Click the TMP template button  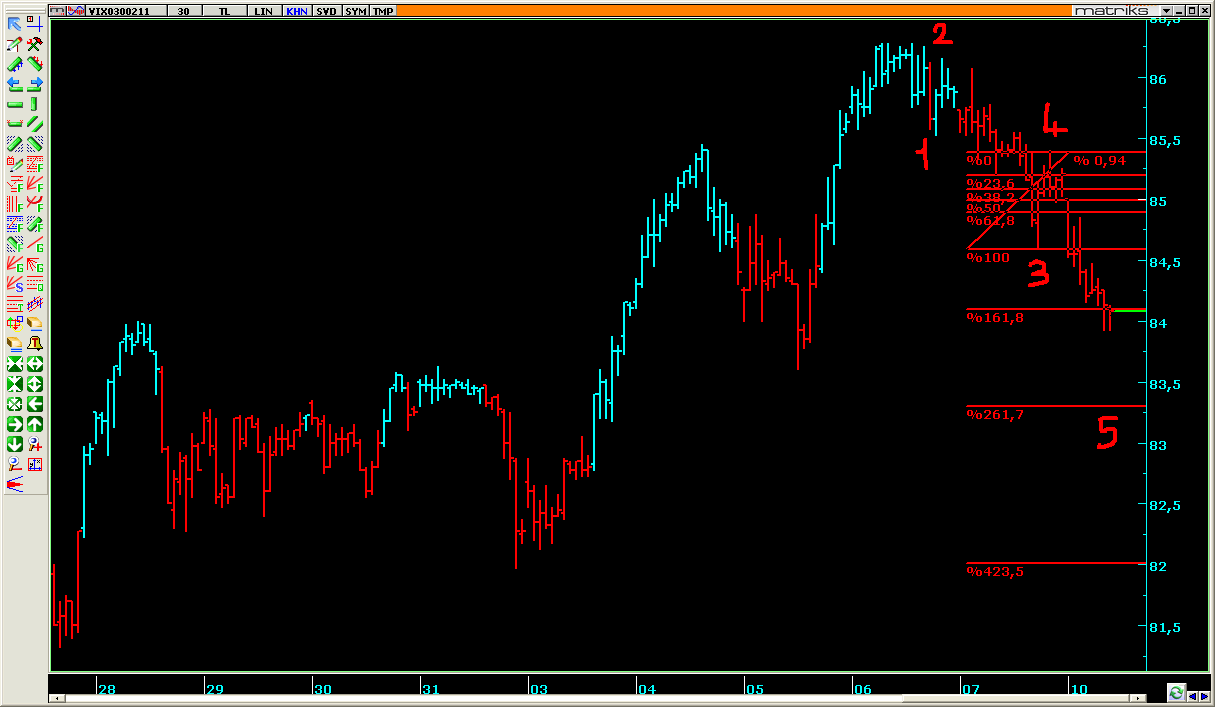[383, 11]
